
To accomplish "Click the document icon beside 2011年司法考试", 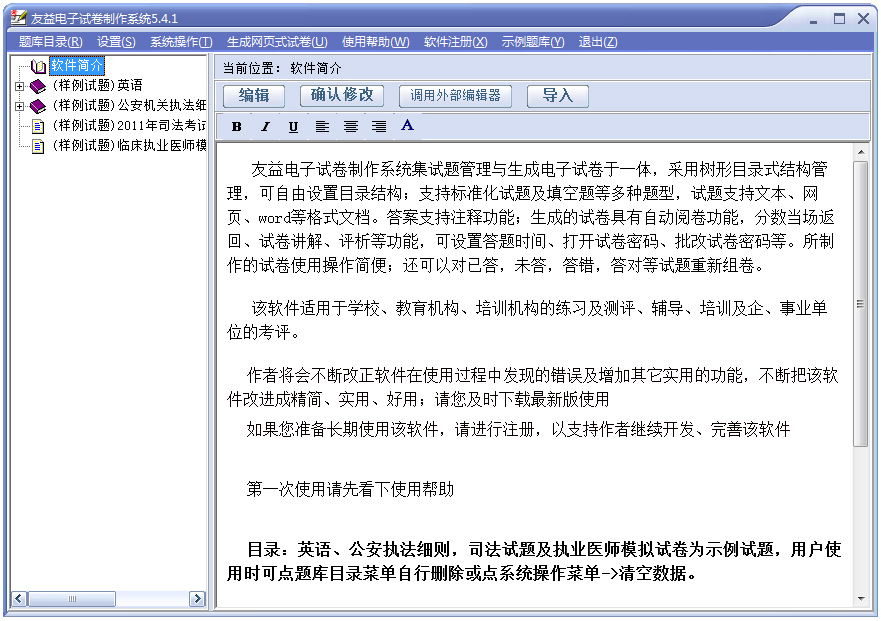I will coord(38,126).
